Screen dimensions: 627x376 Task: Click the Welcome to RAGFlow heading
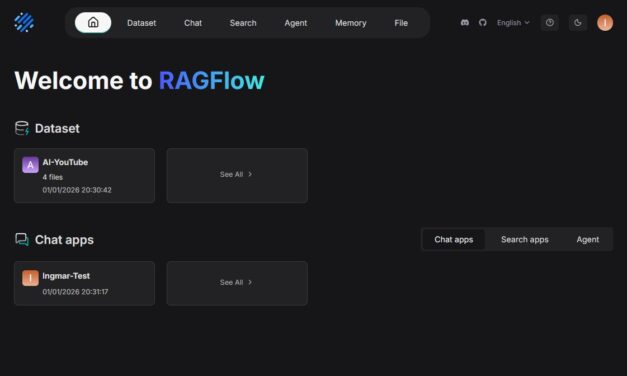point(140,81)
